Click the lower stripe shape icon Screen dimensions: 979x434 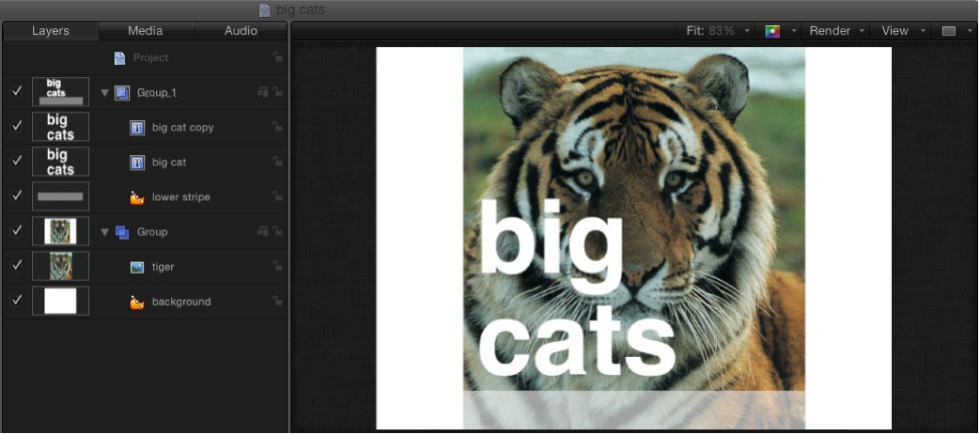pyautogui.click(x=137, y=198)
